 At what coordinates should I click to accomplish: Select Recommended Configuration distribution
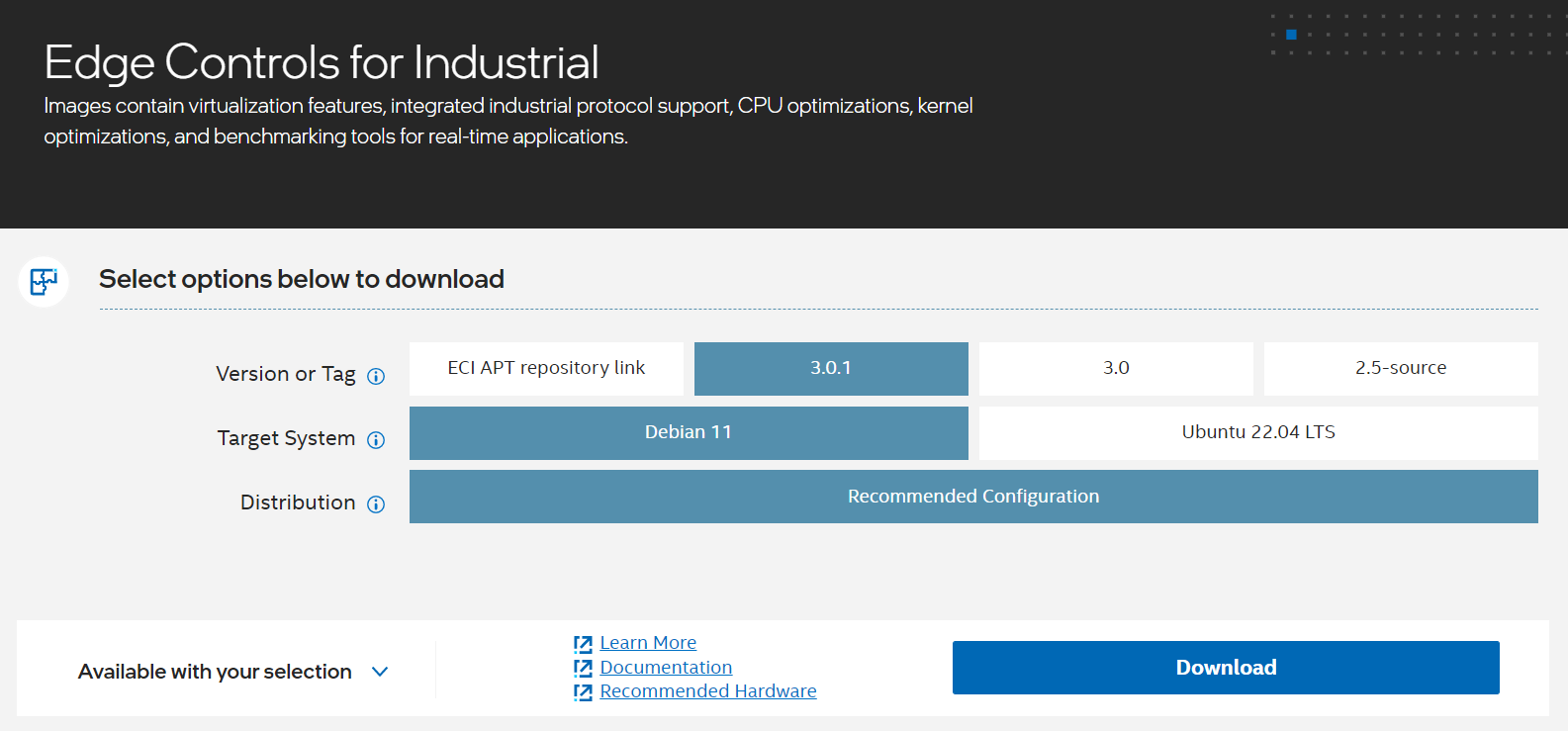[x=973, y=497]
